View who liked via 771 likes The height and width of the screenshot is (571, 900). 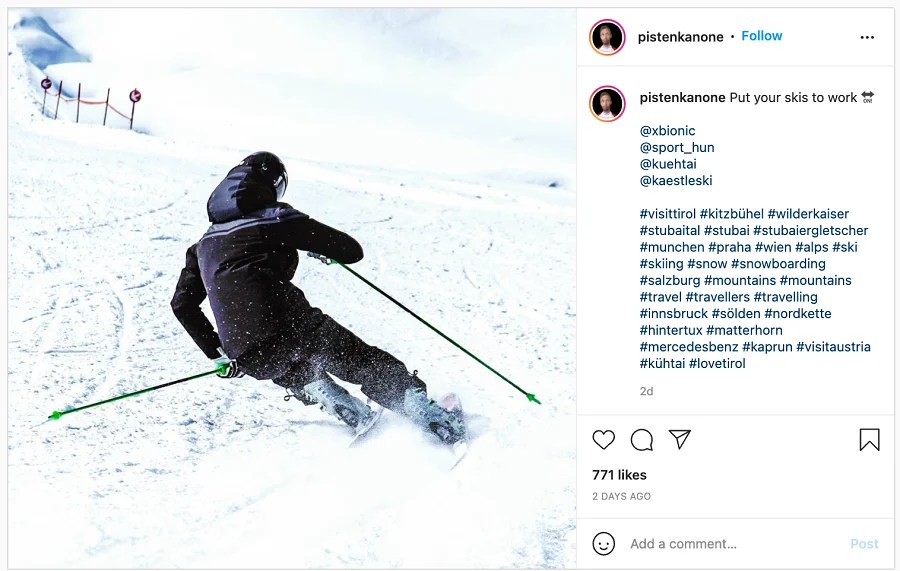[619, 475]
